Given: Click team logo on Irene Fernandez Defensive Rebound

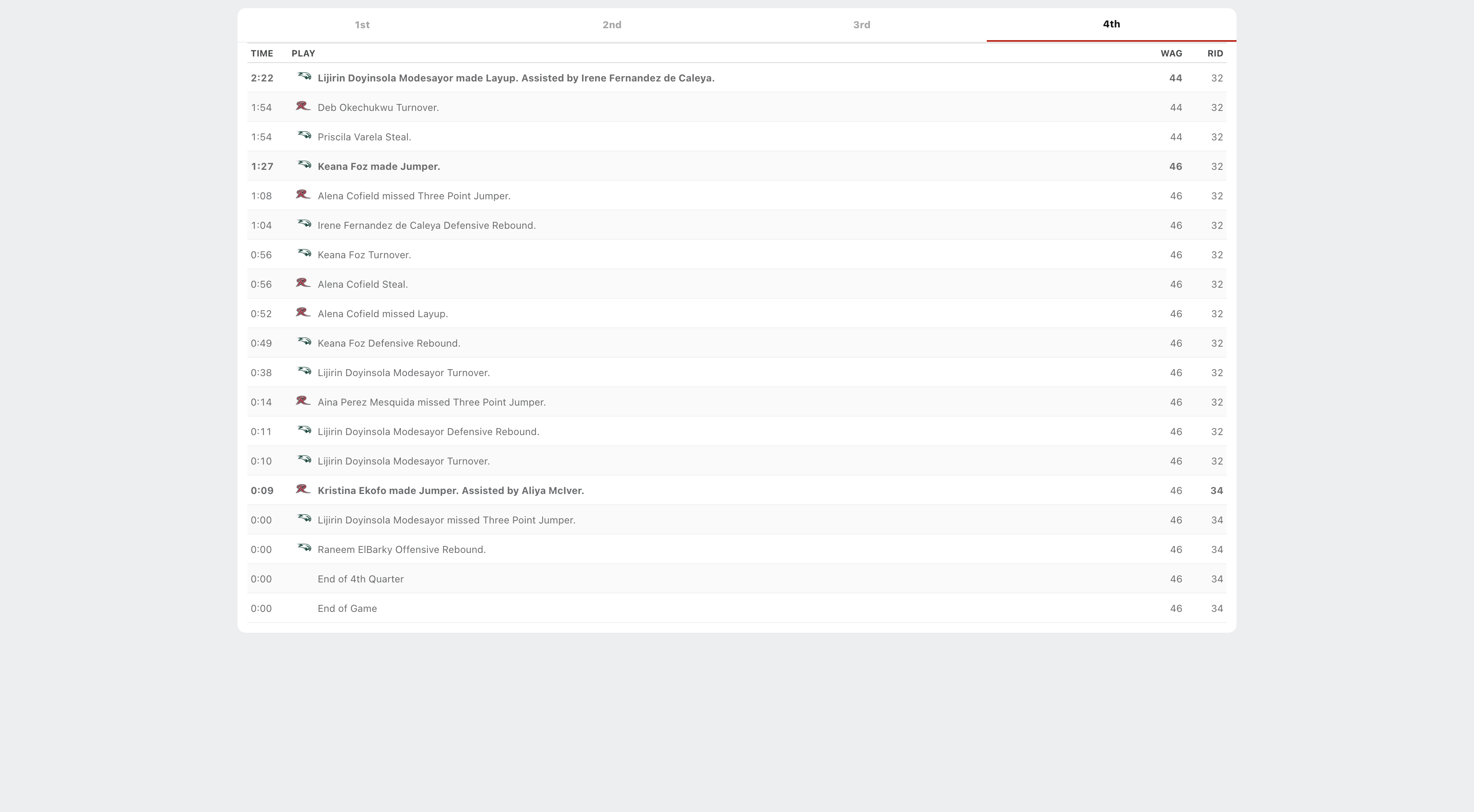Looking at the screenshot, I should (303, 224).
